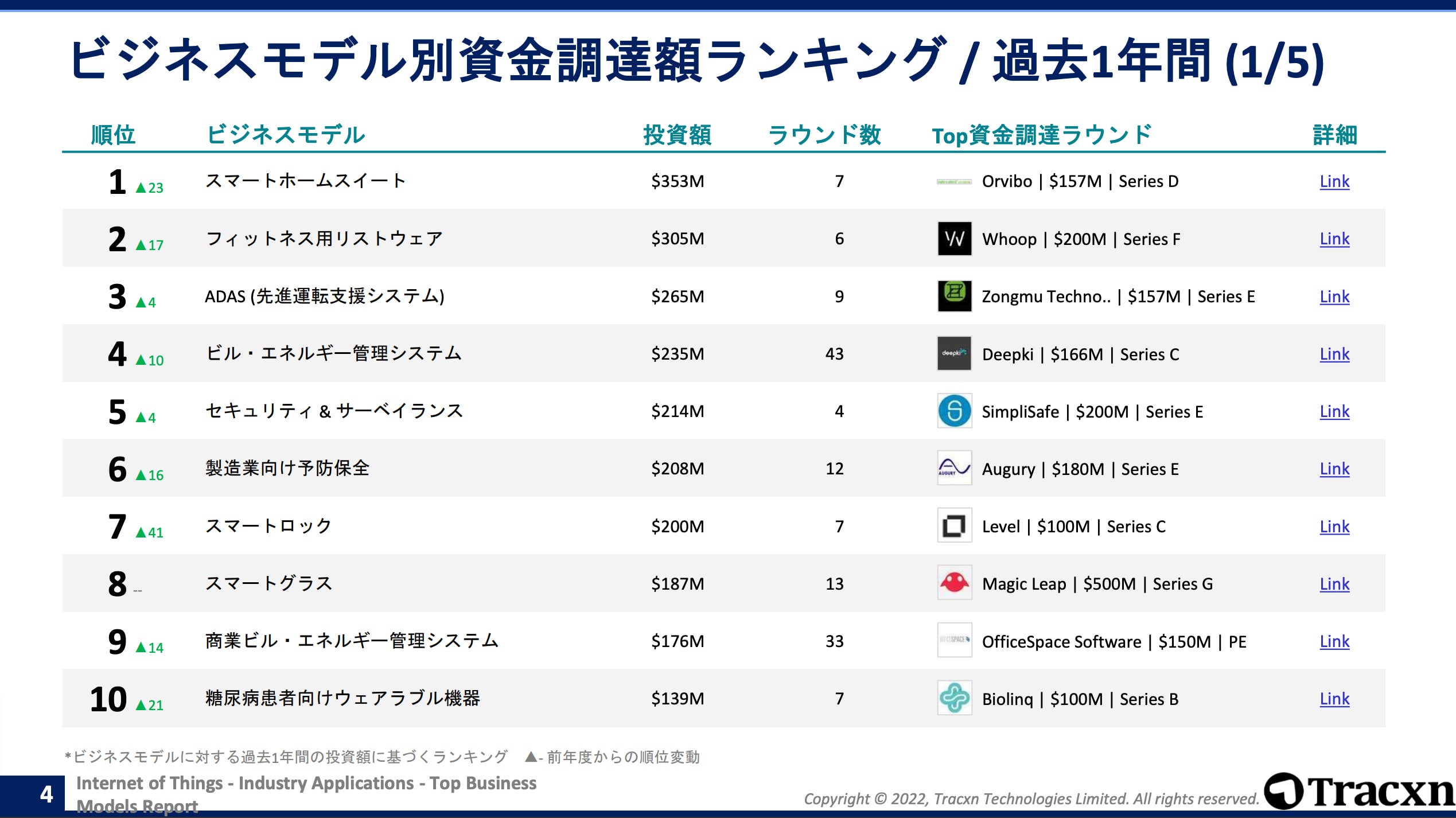The height and width of the screenshot is (818, 1456).
Task: Open the Link for the Biolinq row
Action: [x=1334, y=699]
